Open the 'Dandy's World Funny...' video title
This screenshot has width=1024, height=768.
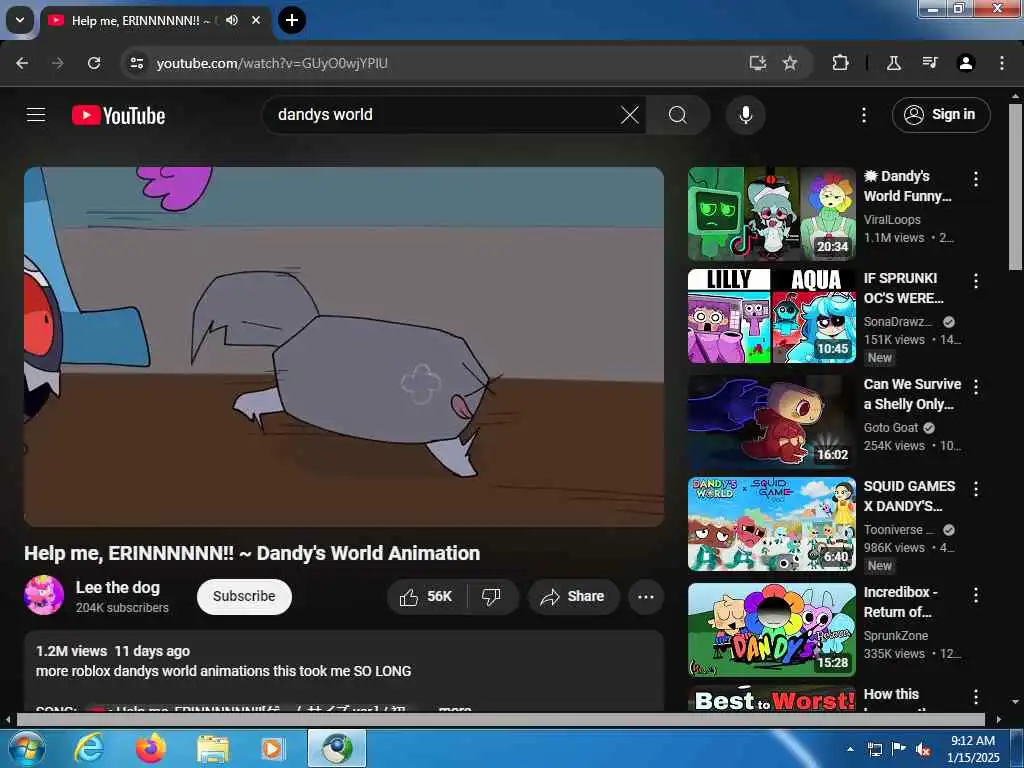[x=908, y=186]
